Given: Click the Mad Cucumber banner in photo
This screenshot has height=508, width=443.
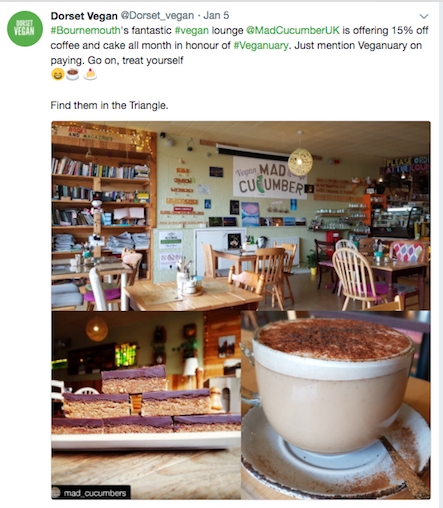Looking at the screenshot, I should (269, 178).
